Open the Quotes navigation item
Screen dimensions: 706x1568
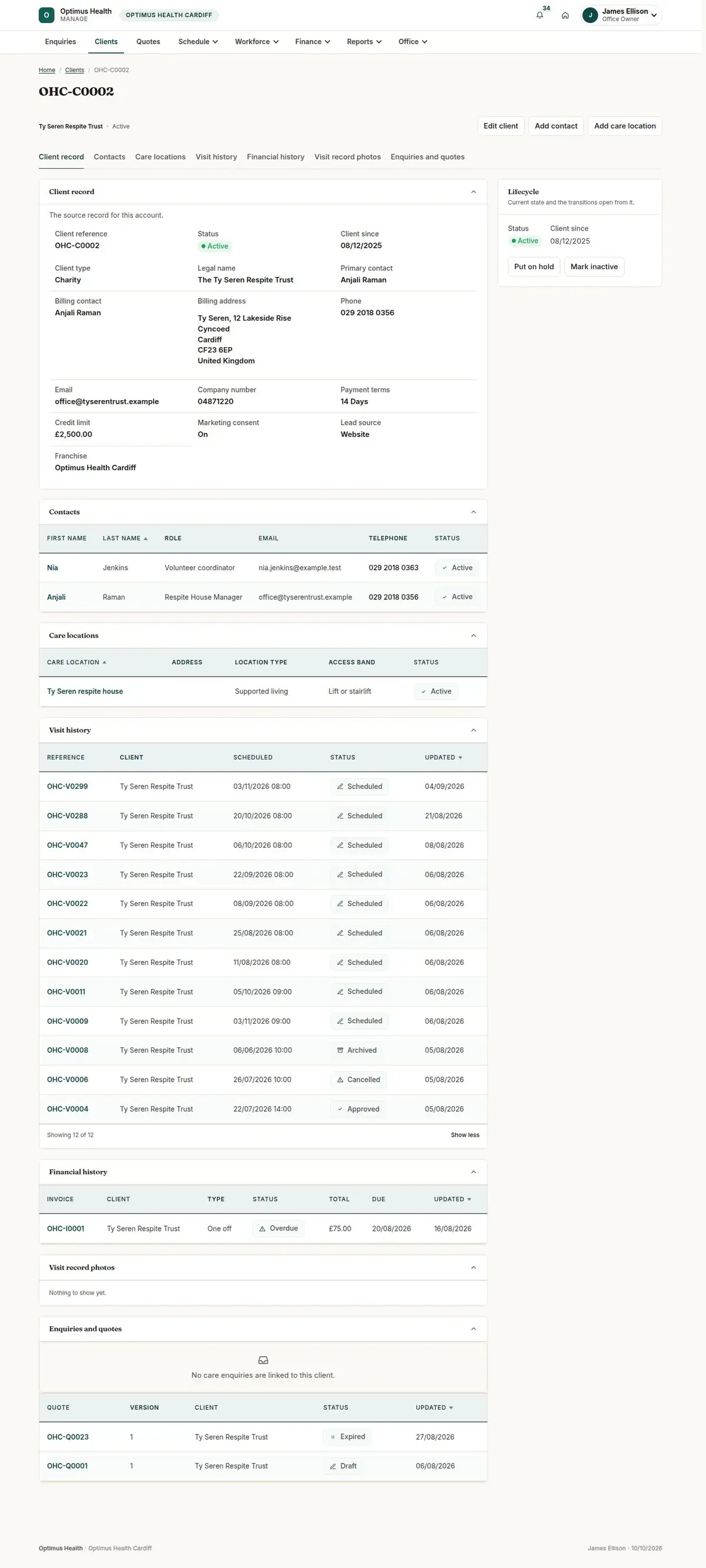pos(148,42)
